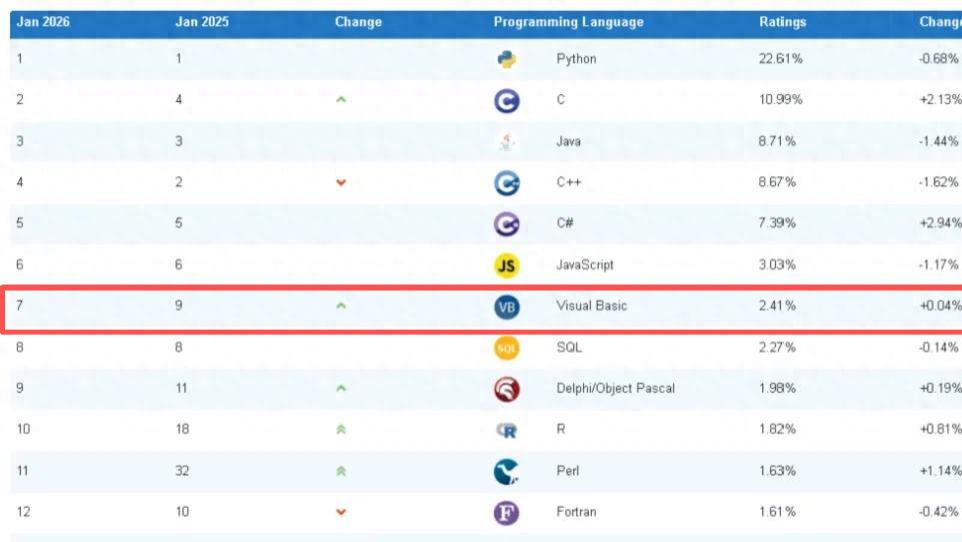
Task: Select the C# language name
Action: tap(564, 223)
